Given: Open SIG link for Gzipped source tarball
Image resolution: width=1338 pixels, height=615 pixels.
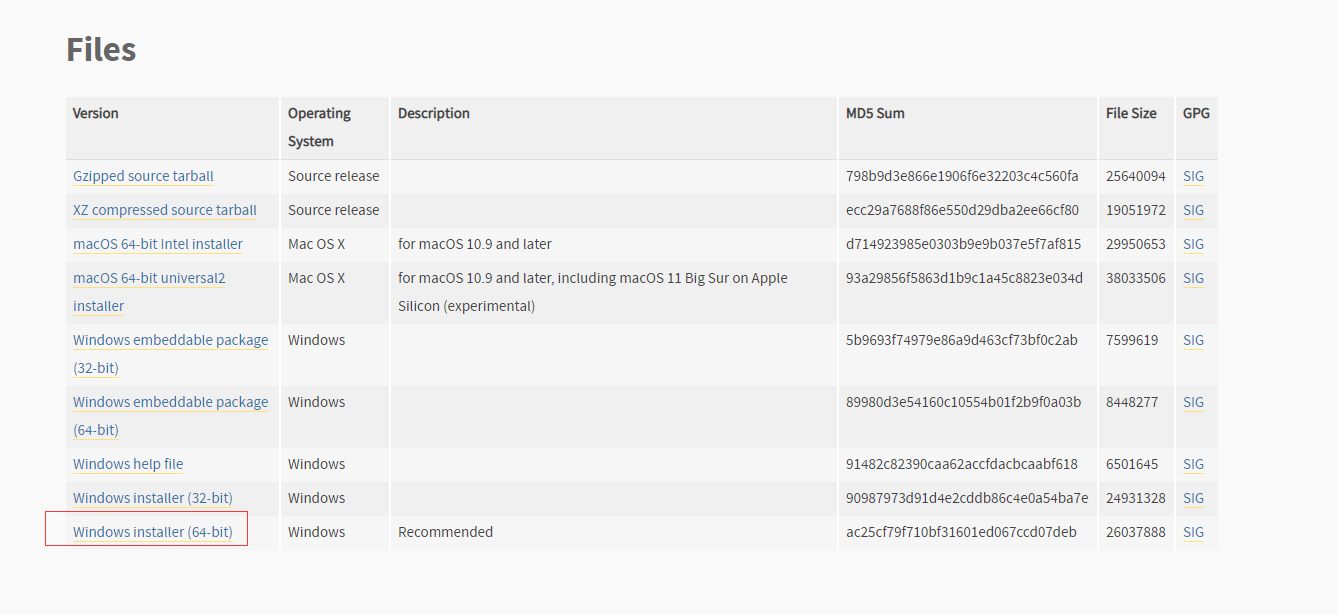Looking at the screenshot, I should (x=1193, y=176).
